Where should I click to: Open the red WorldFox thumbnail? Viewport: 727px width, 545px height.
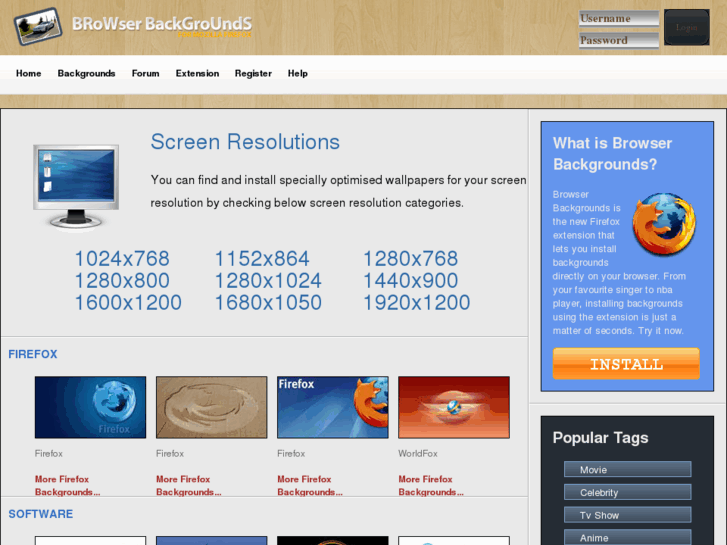click(454, 407)
